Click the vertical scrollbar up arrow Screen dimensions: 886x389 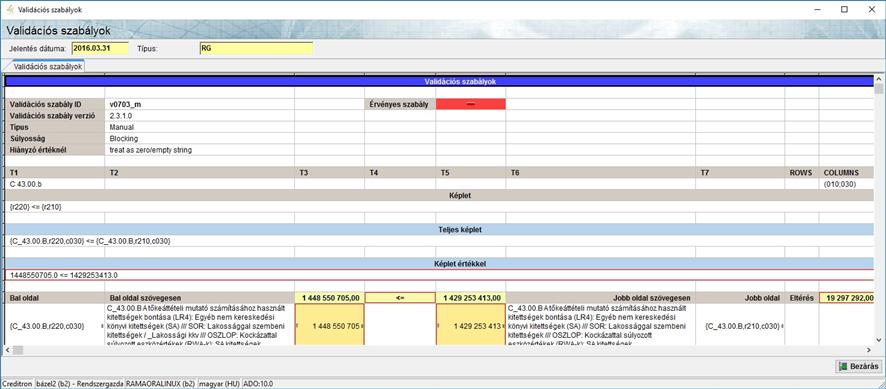(879, 79)
